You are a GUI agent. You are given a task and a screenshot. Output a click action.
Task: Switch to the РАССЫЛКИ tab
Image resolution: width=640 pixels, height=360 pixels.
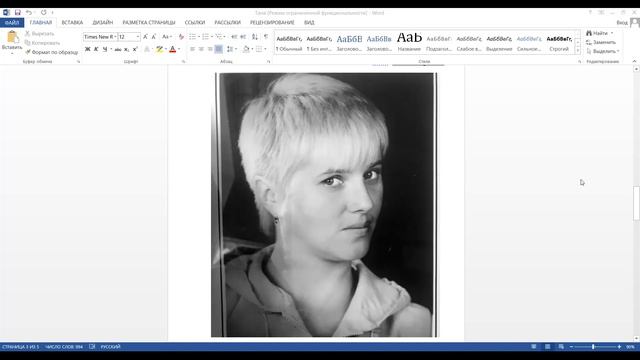tap(227, 22)
